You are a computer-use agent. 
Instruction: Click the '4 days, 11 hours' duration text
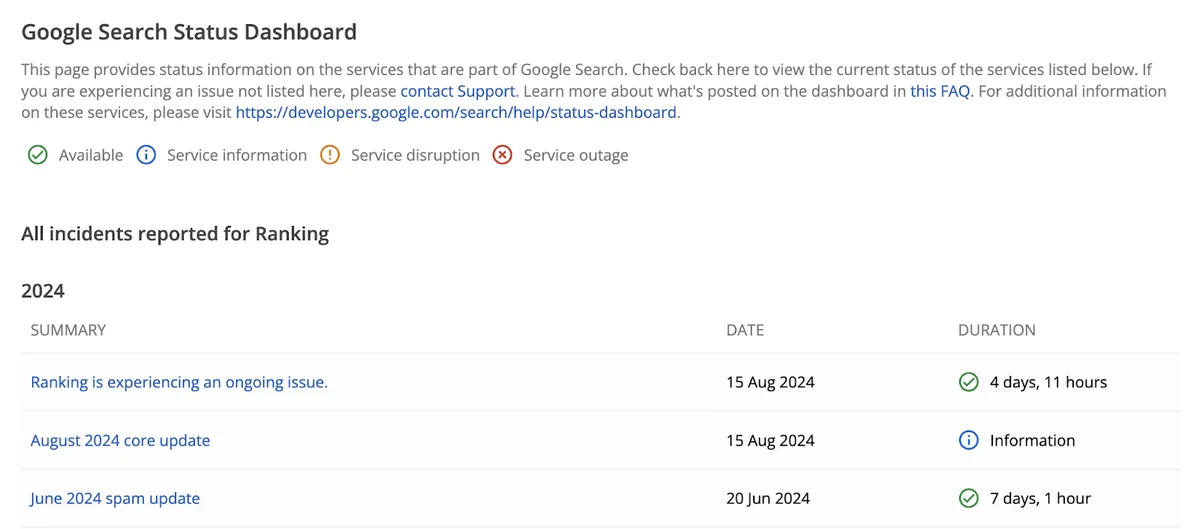click(1048, 382)
